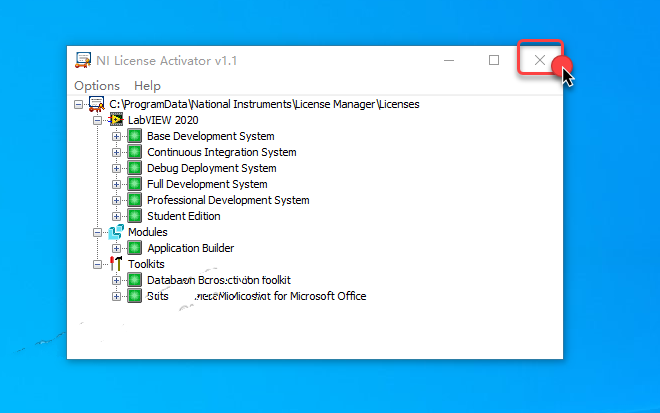
Task: Expand Professional Development System node
Action: click(x=116, y=200)
